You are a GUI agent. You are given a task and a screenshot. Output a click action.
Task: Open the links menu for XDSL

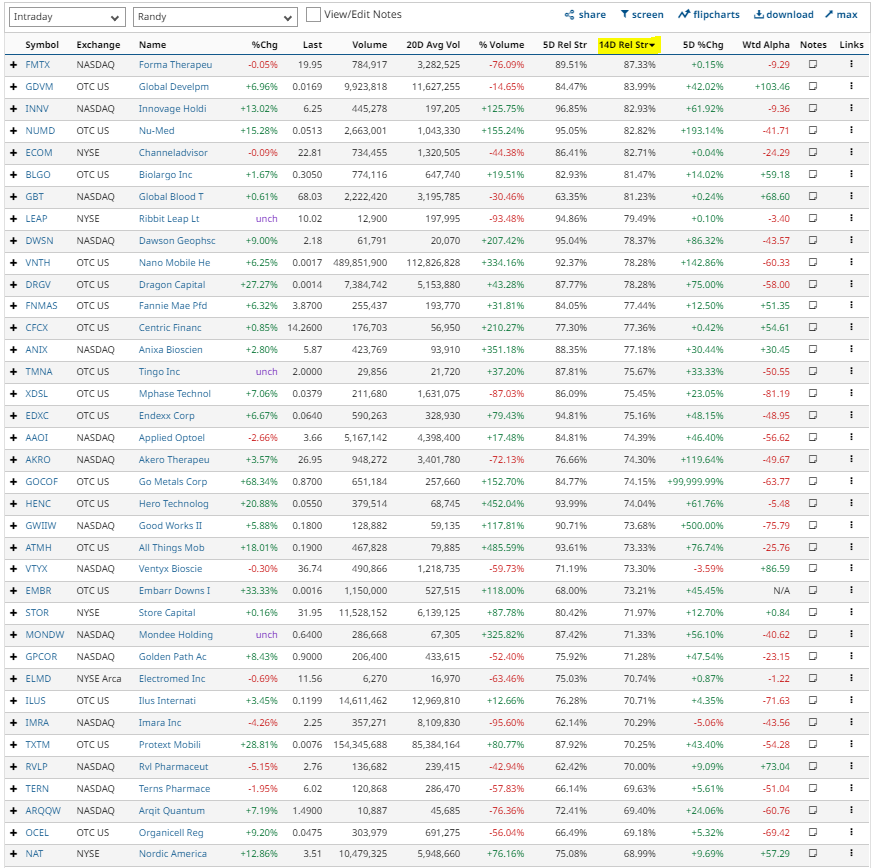click(x=851, y=393)
